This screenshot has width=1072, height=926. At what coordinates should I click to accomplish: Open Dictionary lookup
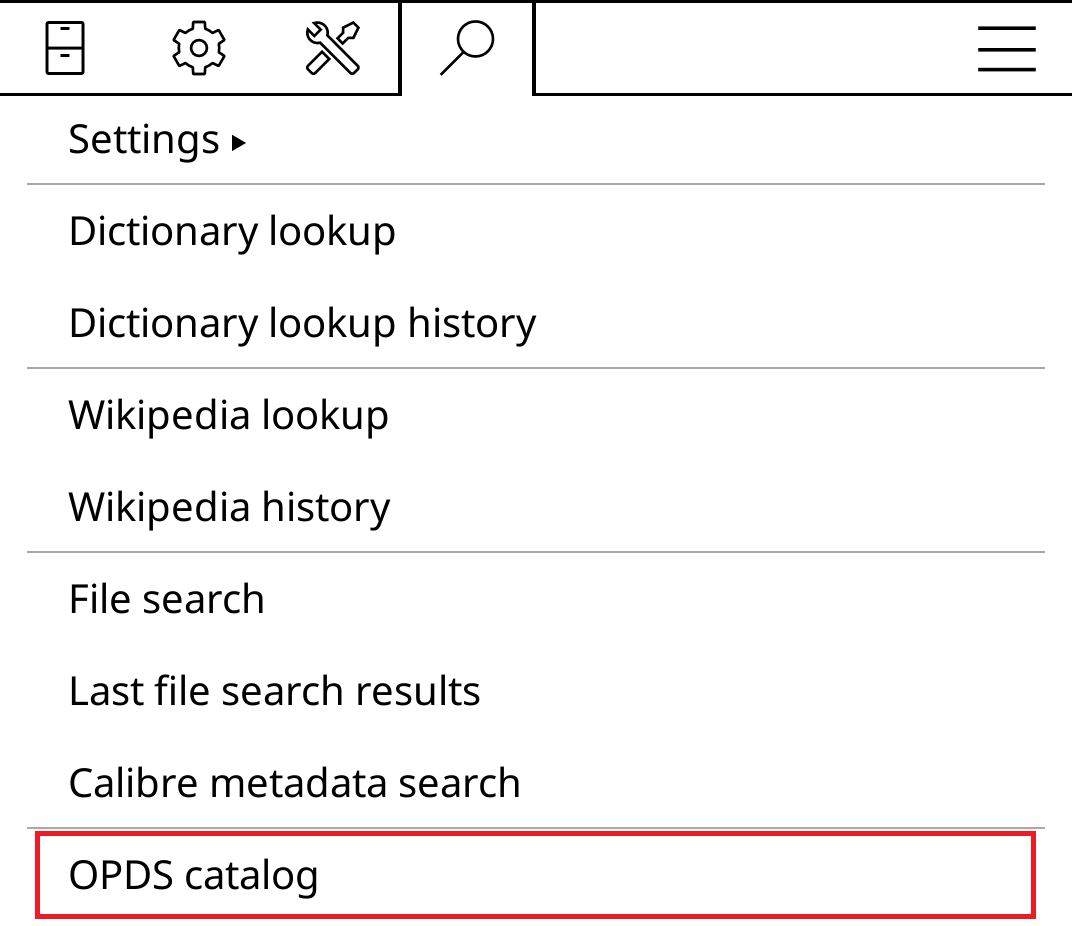pos(536,231)
